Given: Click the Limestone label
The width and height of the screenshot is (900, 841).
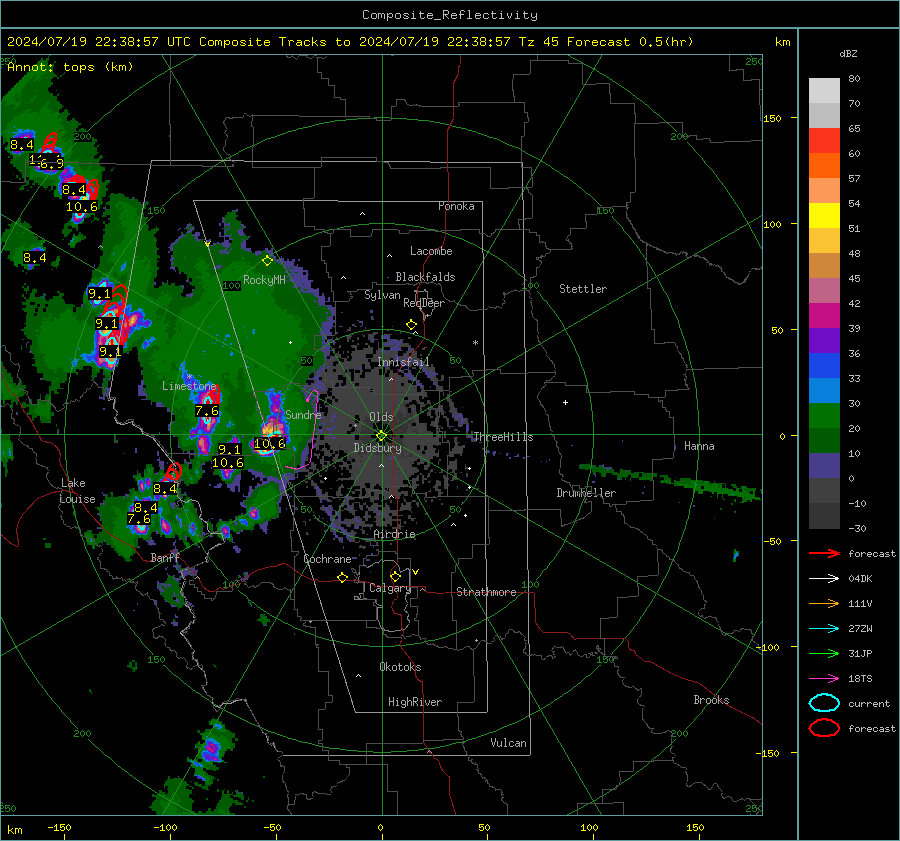Looking at the screenshot, I should click(x=189, y=386).
